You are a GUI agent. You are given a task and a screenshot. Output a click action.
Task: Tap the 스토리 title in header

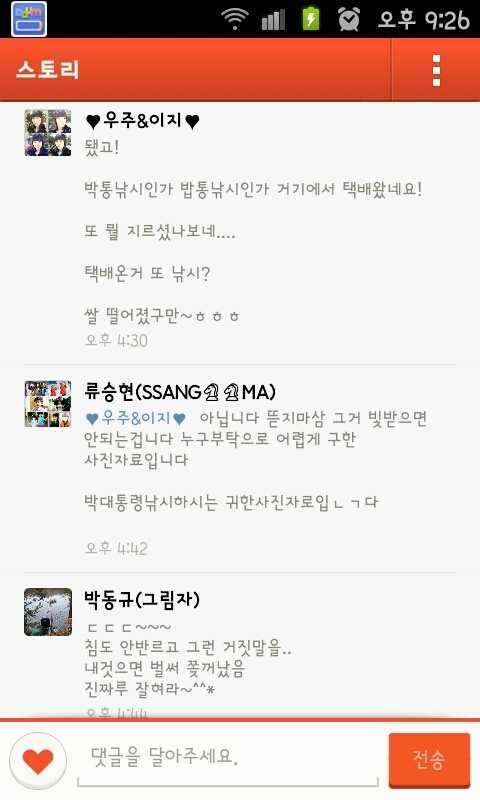47,70
